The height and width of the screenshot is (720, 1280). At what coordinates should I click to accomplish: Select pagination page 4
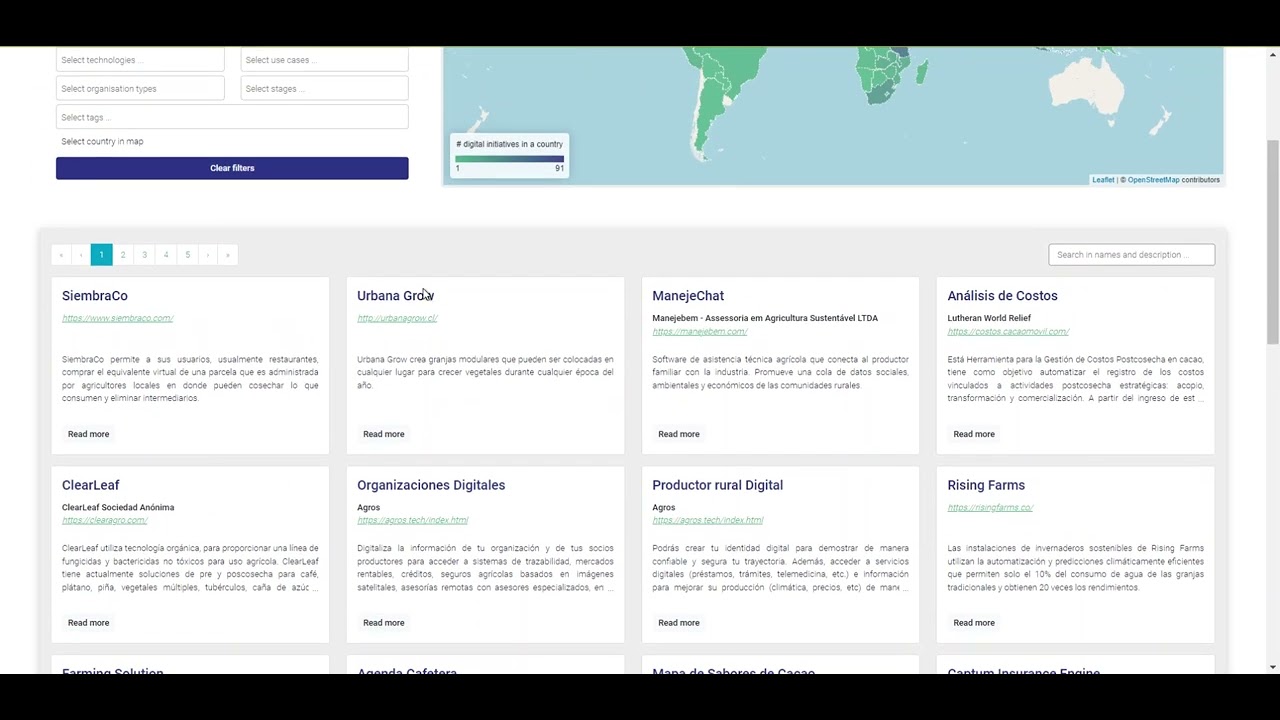[x=166, y=255]
